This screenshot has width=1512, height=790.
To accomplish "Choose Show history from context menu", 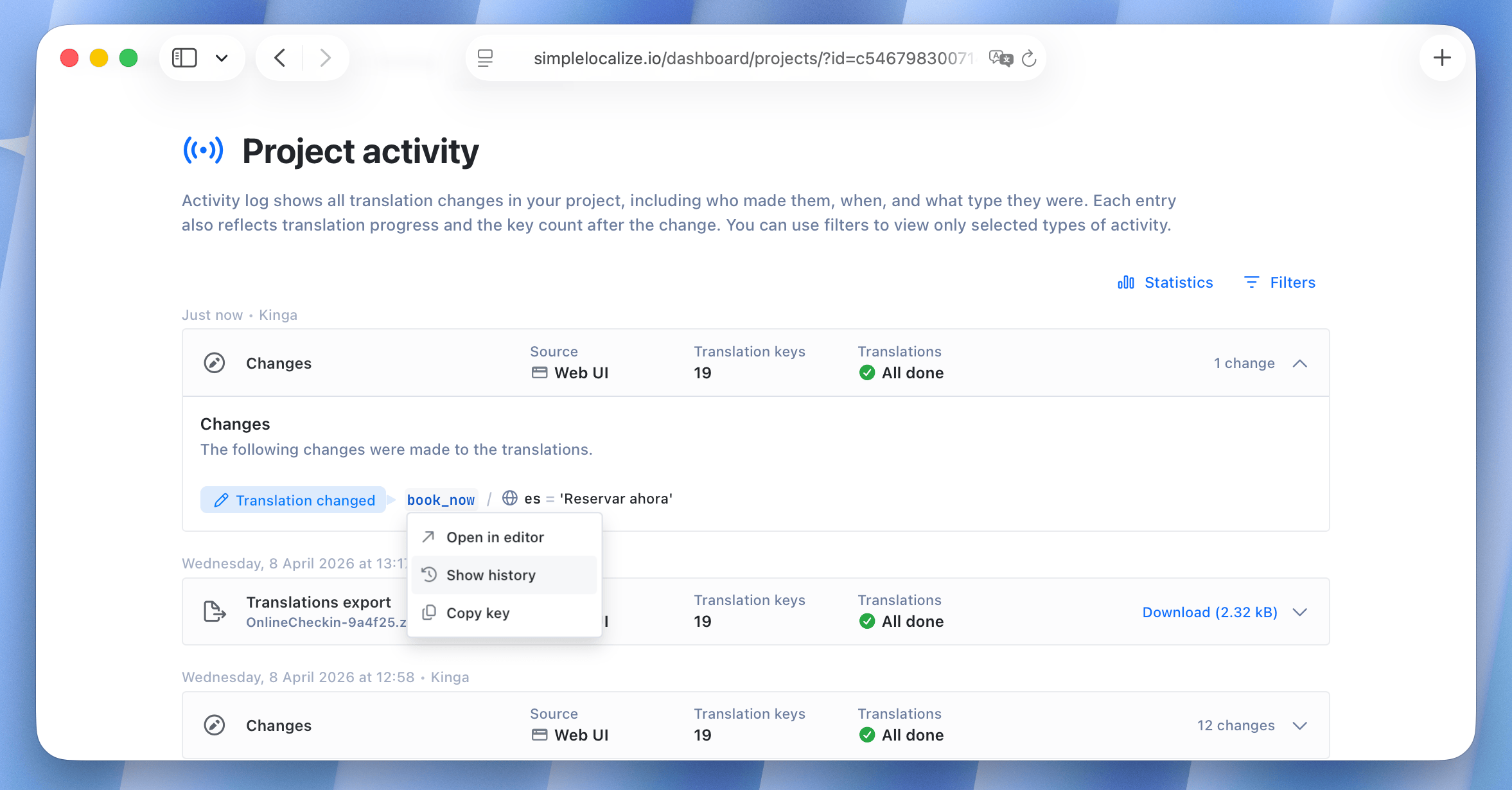I will click(491, 575).
